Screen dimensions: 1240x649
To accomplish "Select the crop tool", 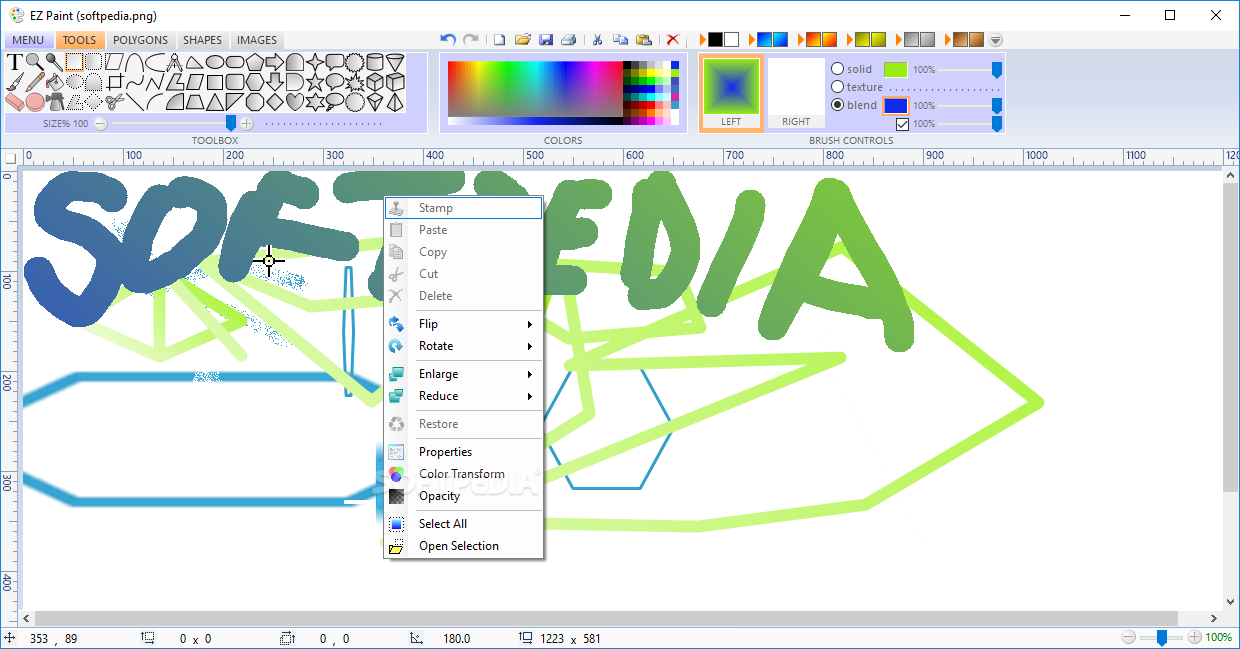I will click(114, 82).
